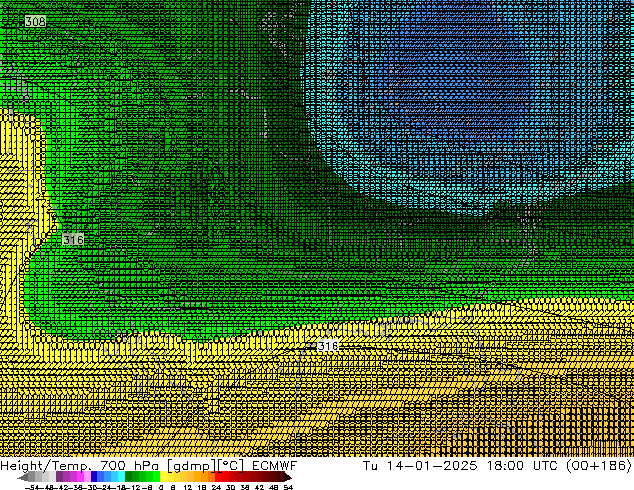
Task: Click the 316 contour label on yellow area
Action: [x=328, y=346]
